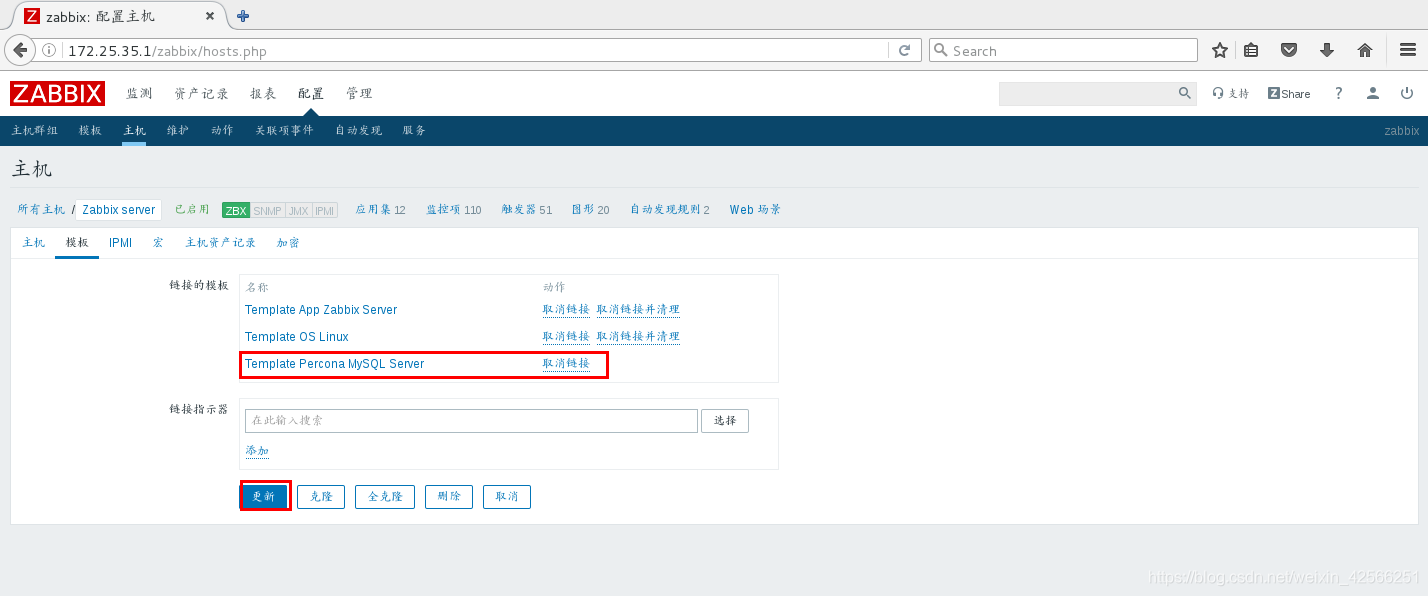The height and width of the screenshot is (596, 1428).
Task: Open a new browser tab
Action: tap(243, 16)
